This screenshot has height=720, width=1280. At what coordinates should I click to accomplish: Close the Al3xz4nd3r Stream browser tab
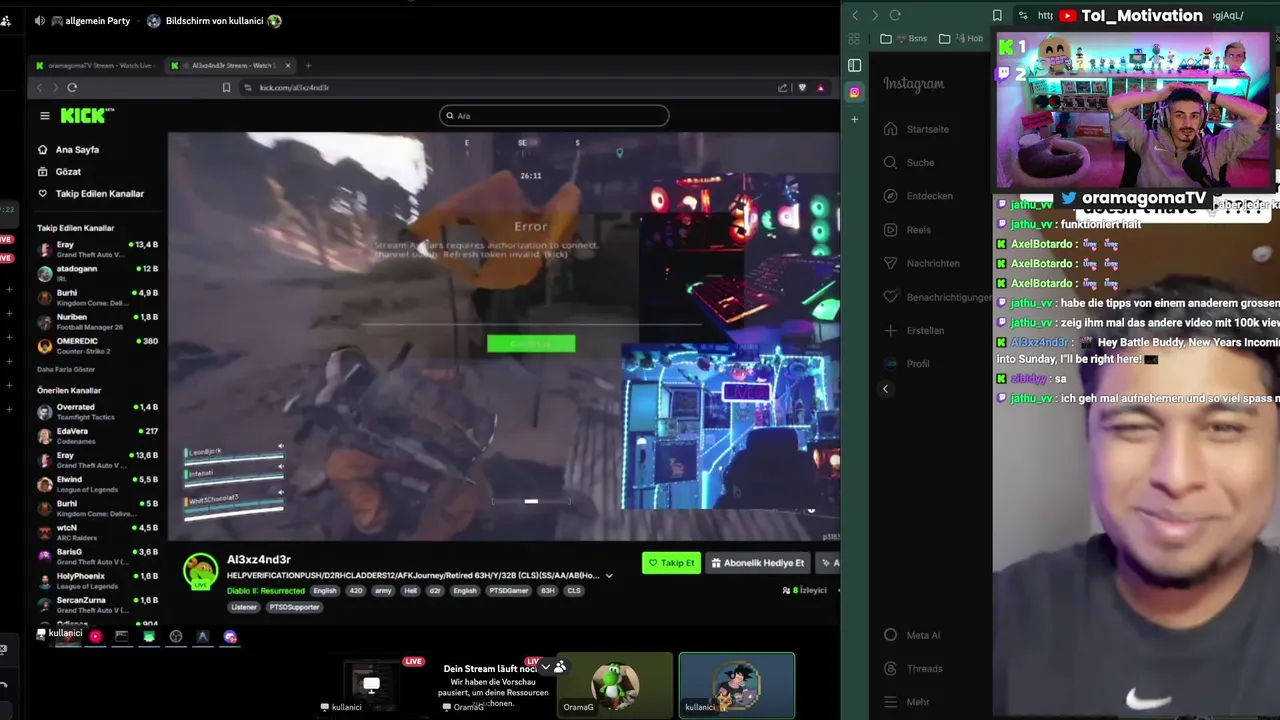coord(288,66)
